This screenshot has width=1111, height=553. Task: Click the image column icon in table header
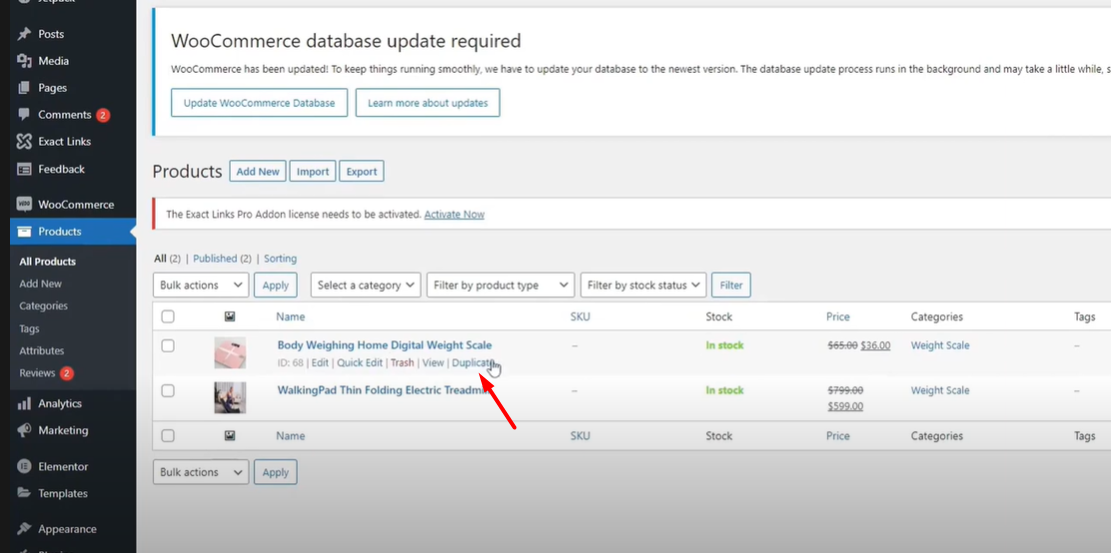(230, 317)
